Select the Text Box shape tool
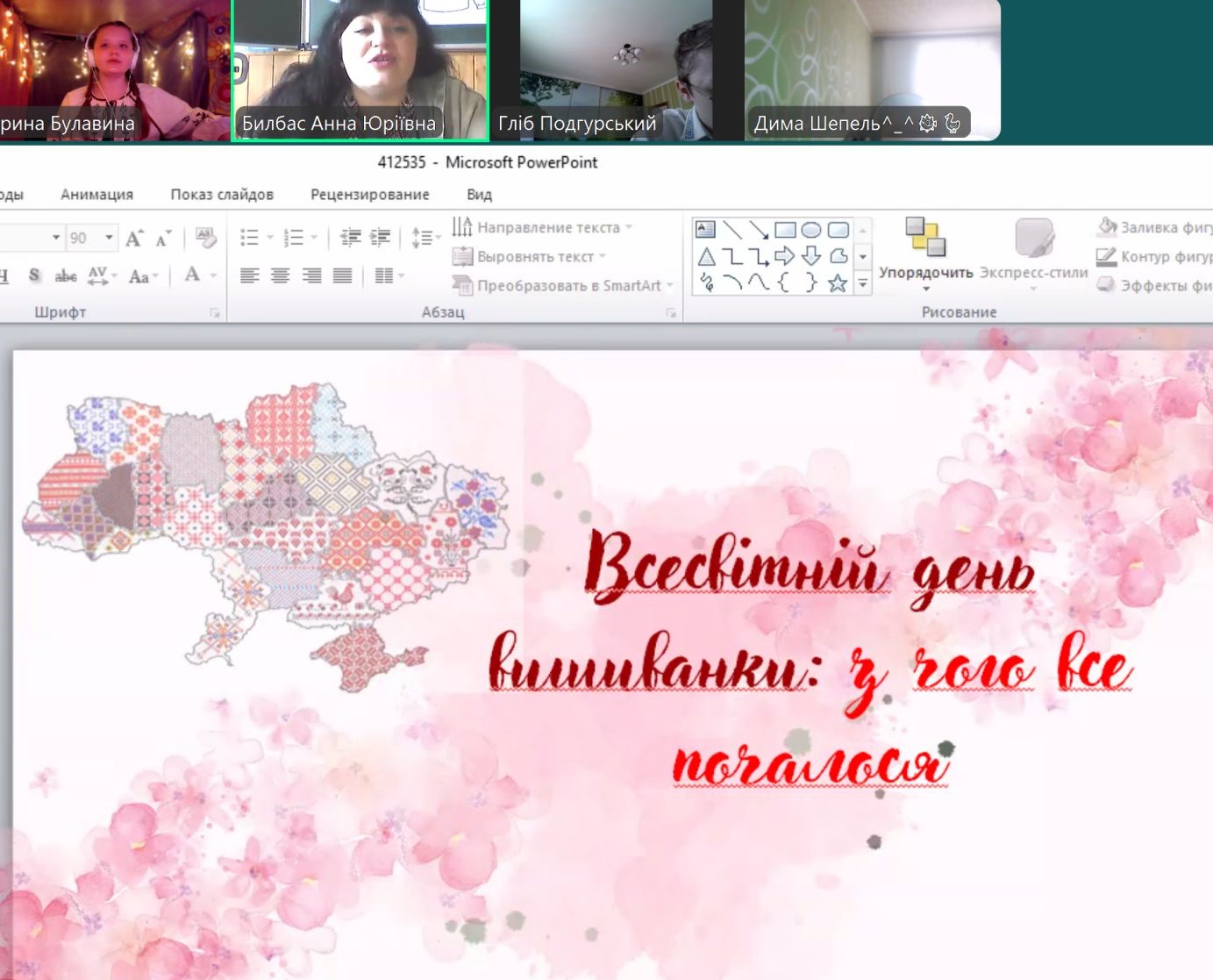 coord(705,230)
